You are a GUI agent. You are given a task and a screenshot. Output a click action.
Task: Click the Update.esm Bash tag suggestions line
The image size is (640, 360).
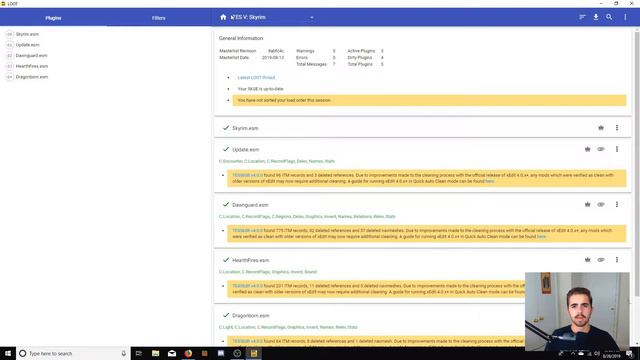(276, 161)
